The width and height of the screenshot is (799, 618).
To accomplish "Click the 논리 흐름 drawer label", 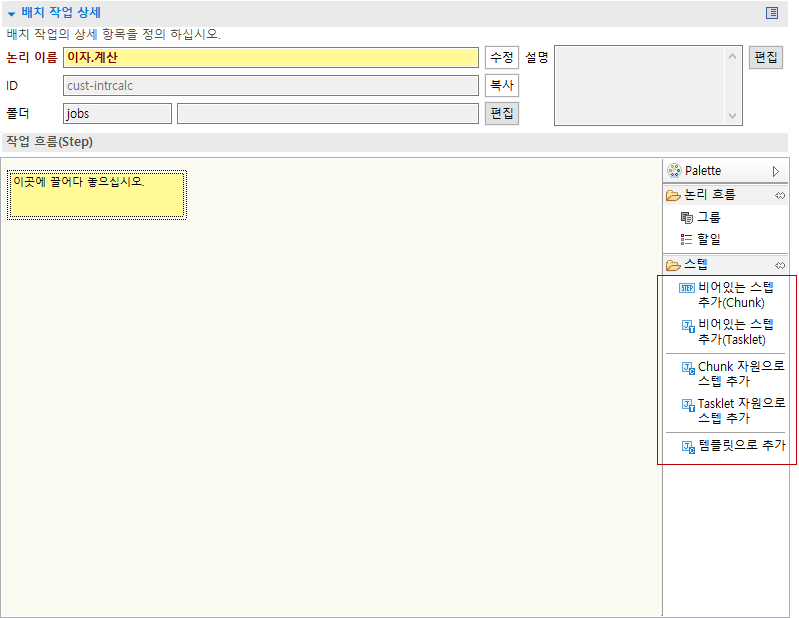I will click(710, 195).
